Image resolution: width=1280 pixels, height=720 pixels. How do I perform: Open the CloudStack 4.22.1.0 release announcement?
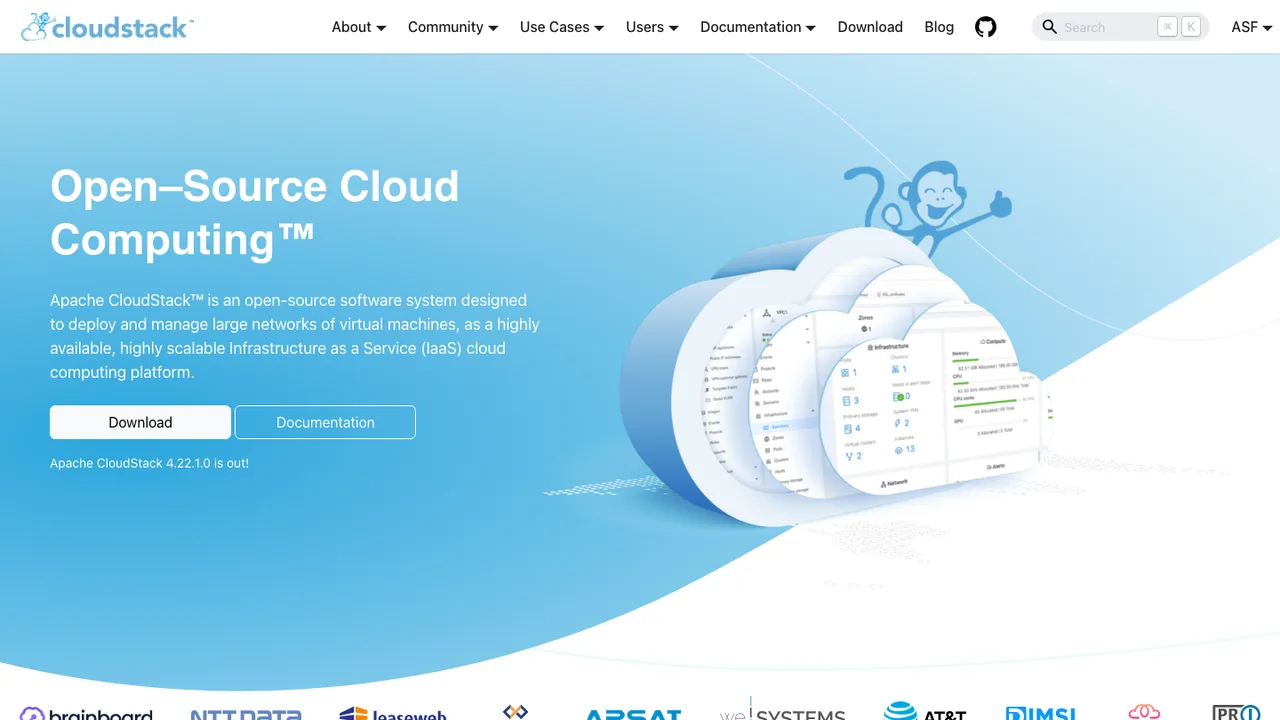click(x=149, y=463)
